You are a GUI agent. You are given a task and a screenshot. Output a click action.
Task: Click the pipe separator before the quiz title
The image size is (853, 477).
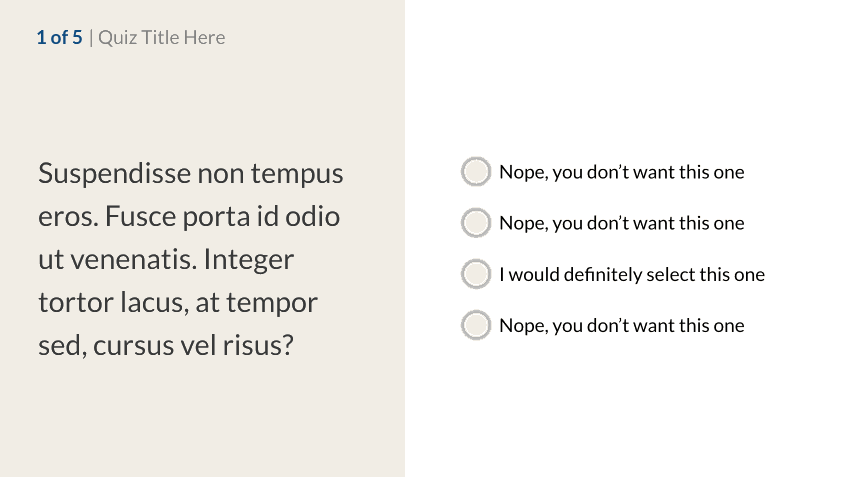tap(91, 38)
